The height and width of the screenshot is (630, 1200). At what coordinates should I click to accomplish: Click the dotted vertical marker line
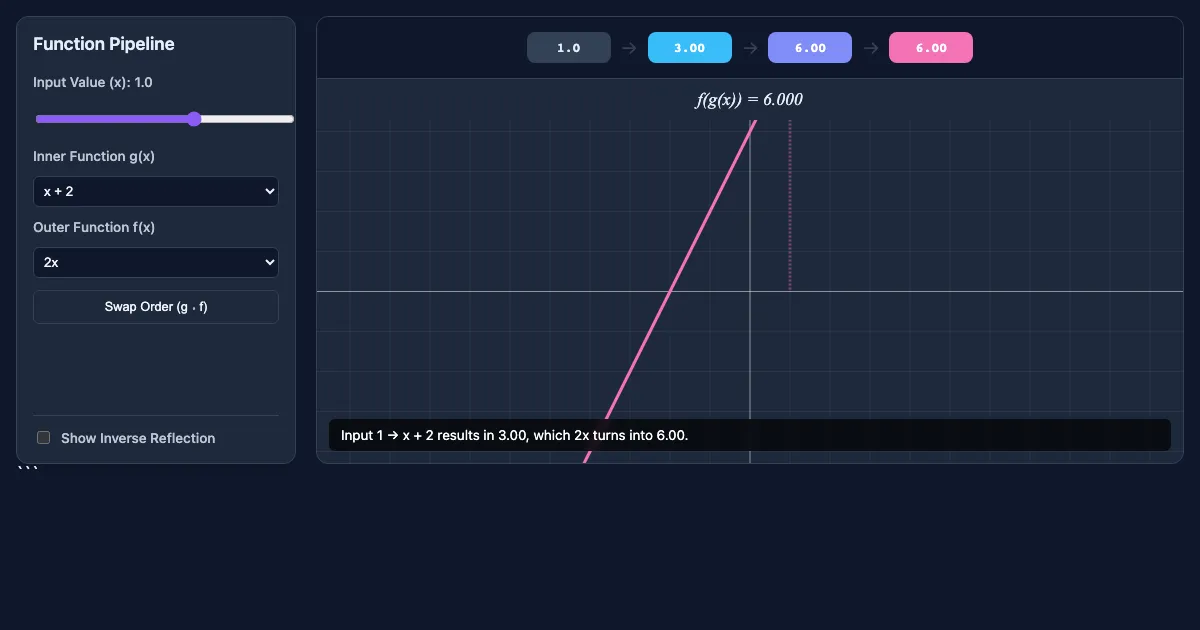790,205
